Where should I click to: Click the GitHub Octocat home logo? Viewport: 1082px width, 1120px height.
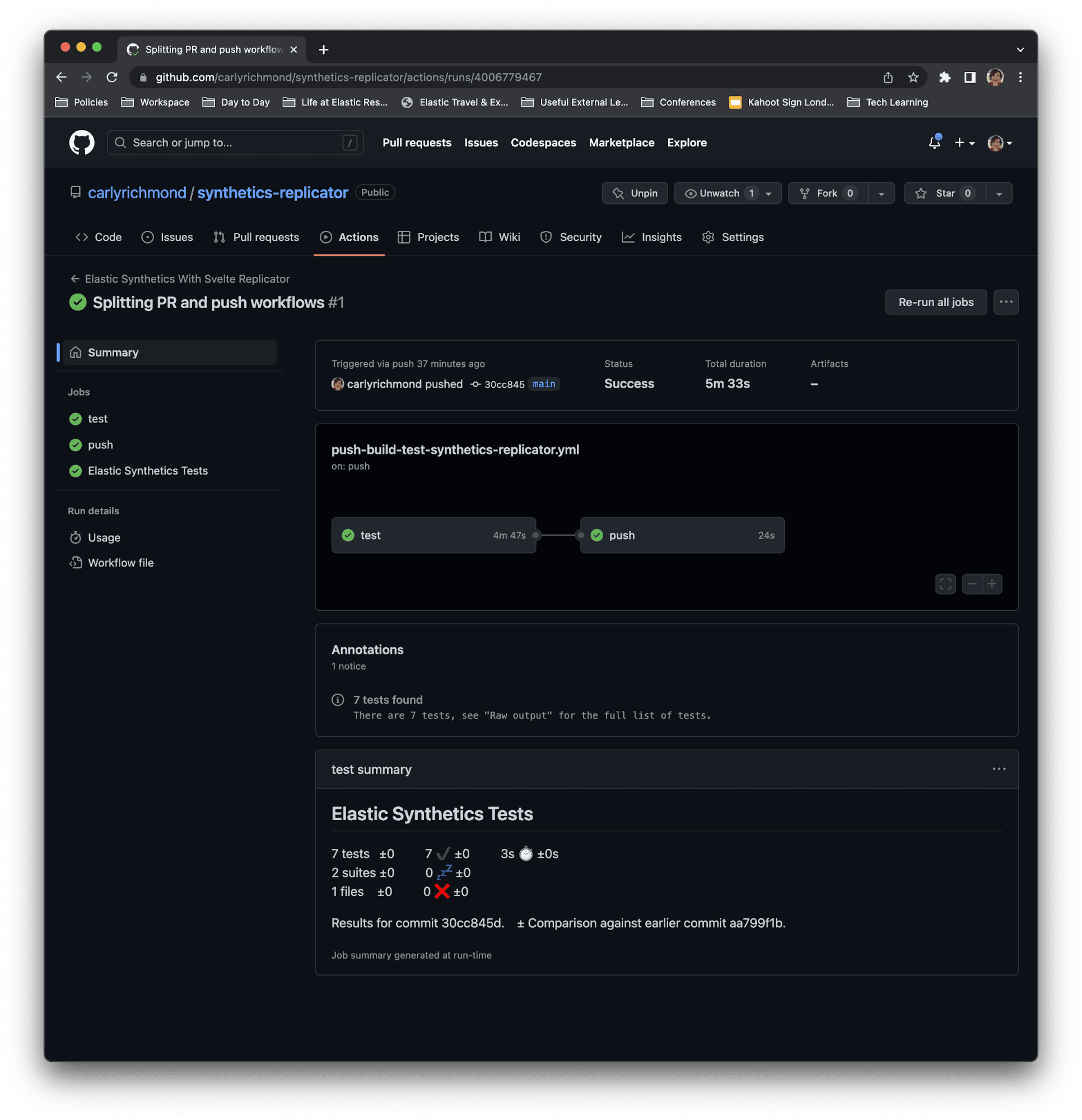82,142
